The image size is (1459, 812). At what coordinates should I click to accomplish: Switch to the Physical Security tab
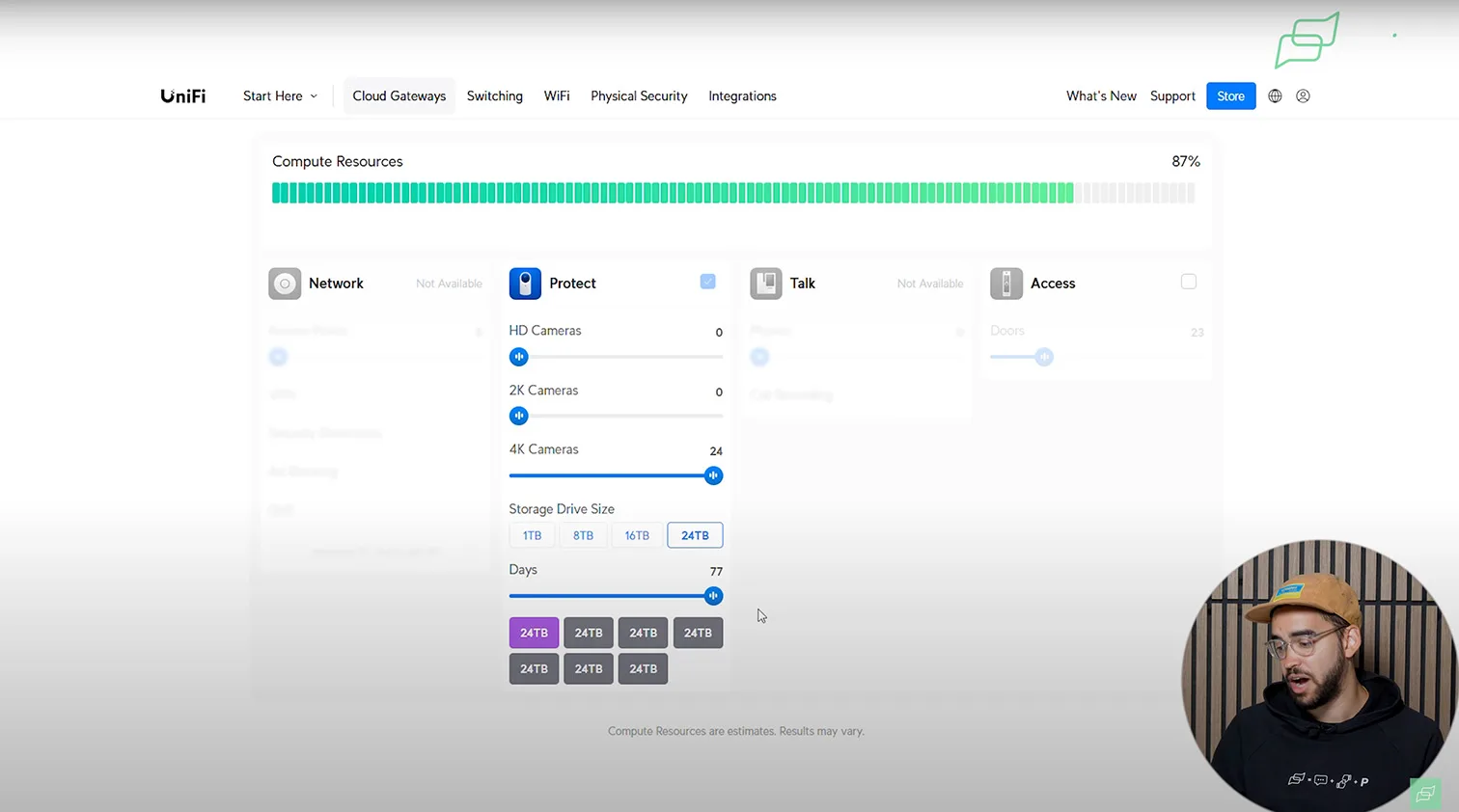point(639,96)
